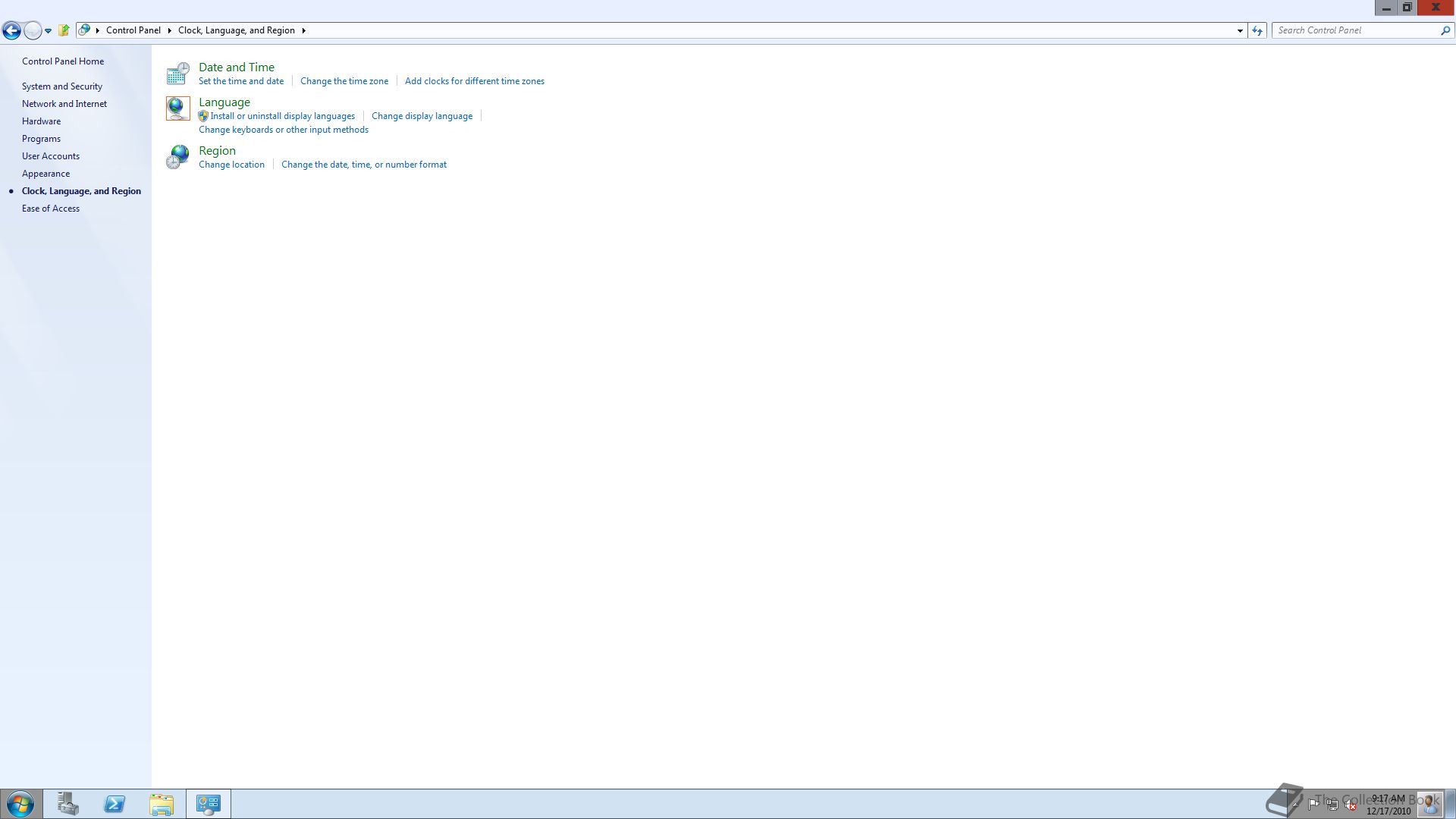
Task: Refresh the Control Panel address bar
Action: click(1257, 30)
